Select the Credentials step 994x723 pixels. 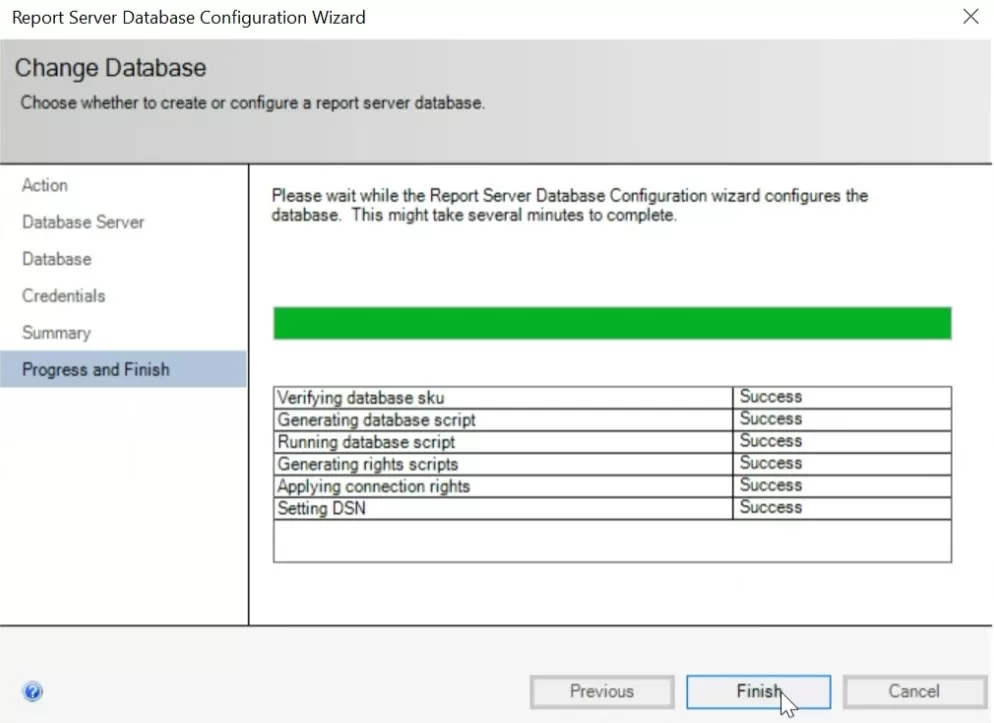pos(63,296)
